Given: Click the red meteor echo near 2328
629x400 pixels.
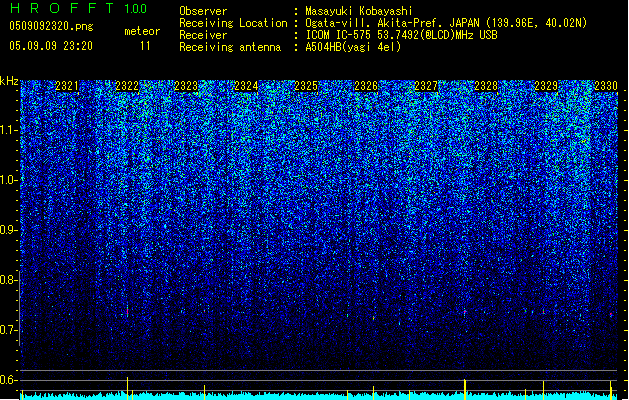Looking at the screenshot, I should tap(465, 311).
